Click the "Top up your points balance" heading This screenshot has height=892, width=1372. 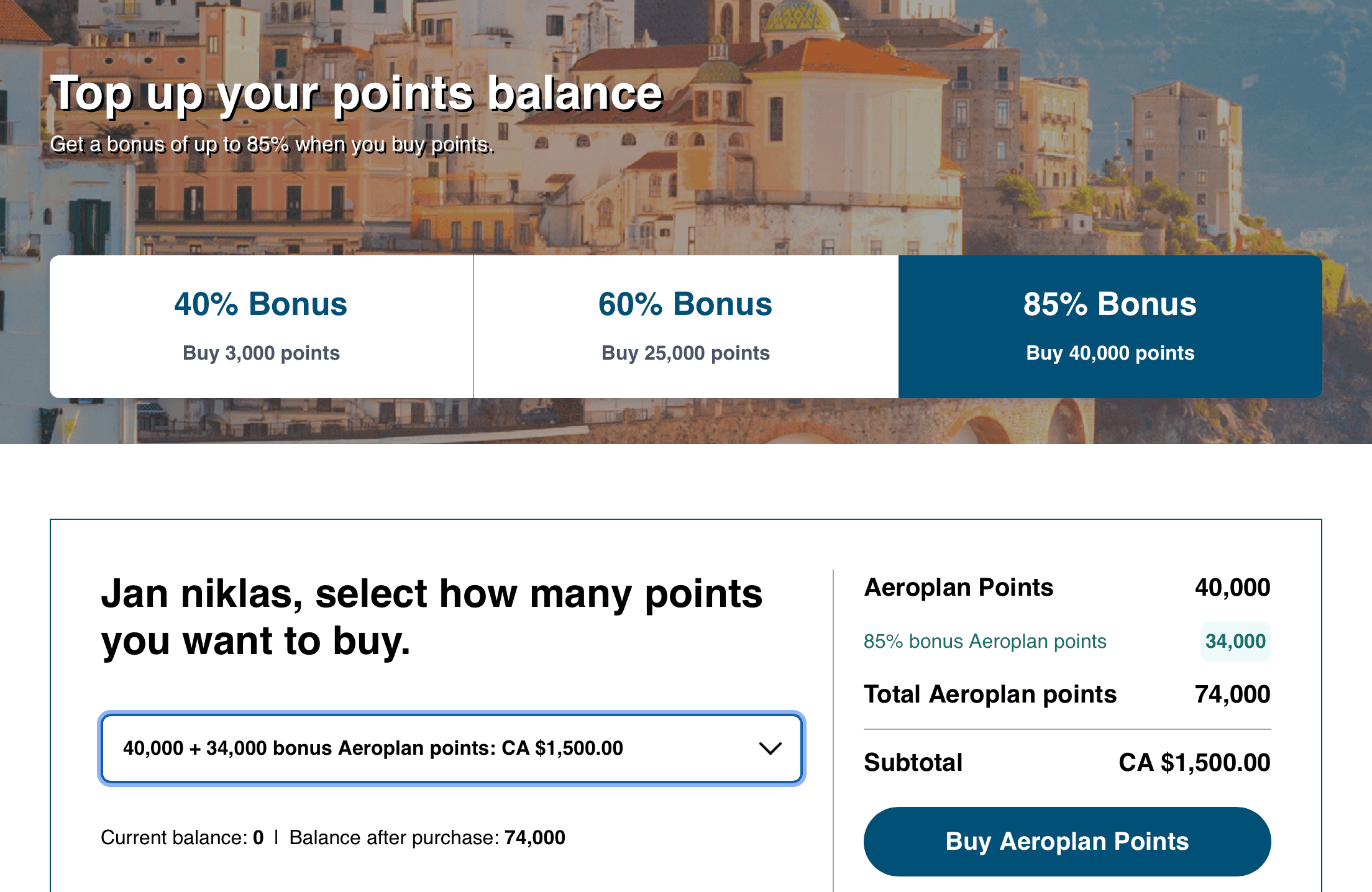(x=357, y=93)
